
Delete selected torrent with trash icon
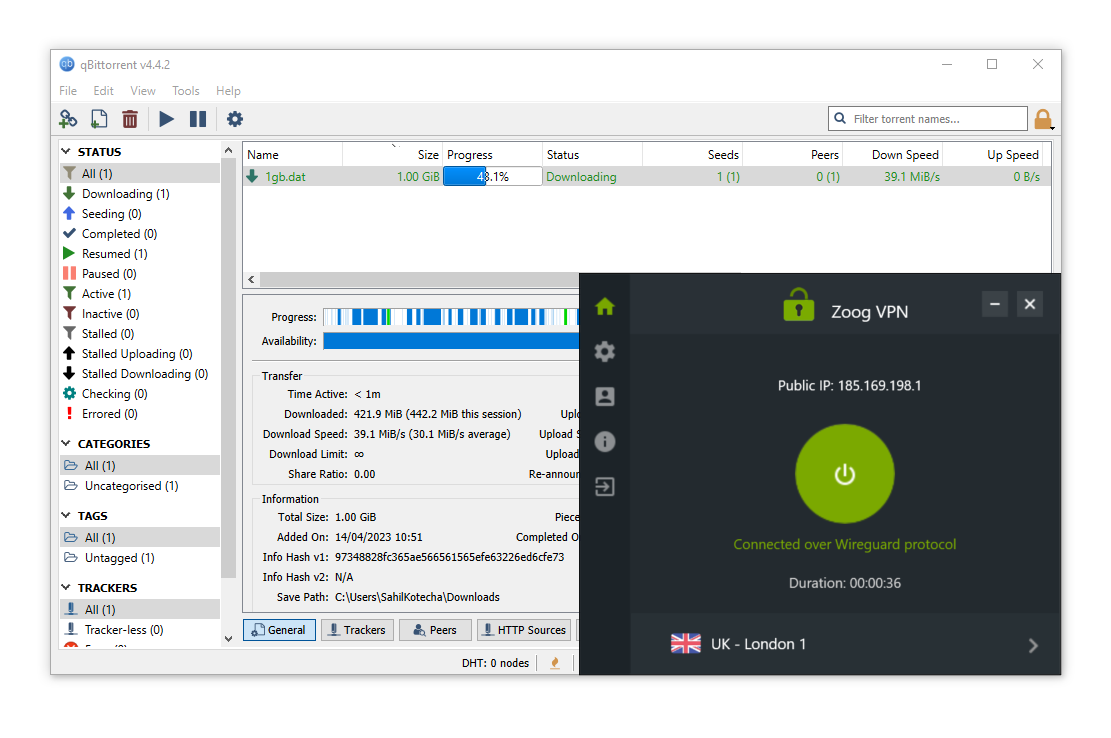[130, 119]
